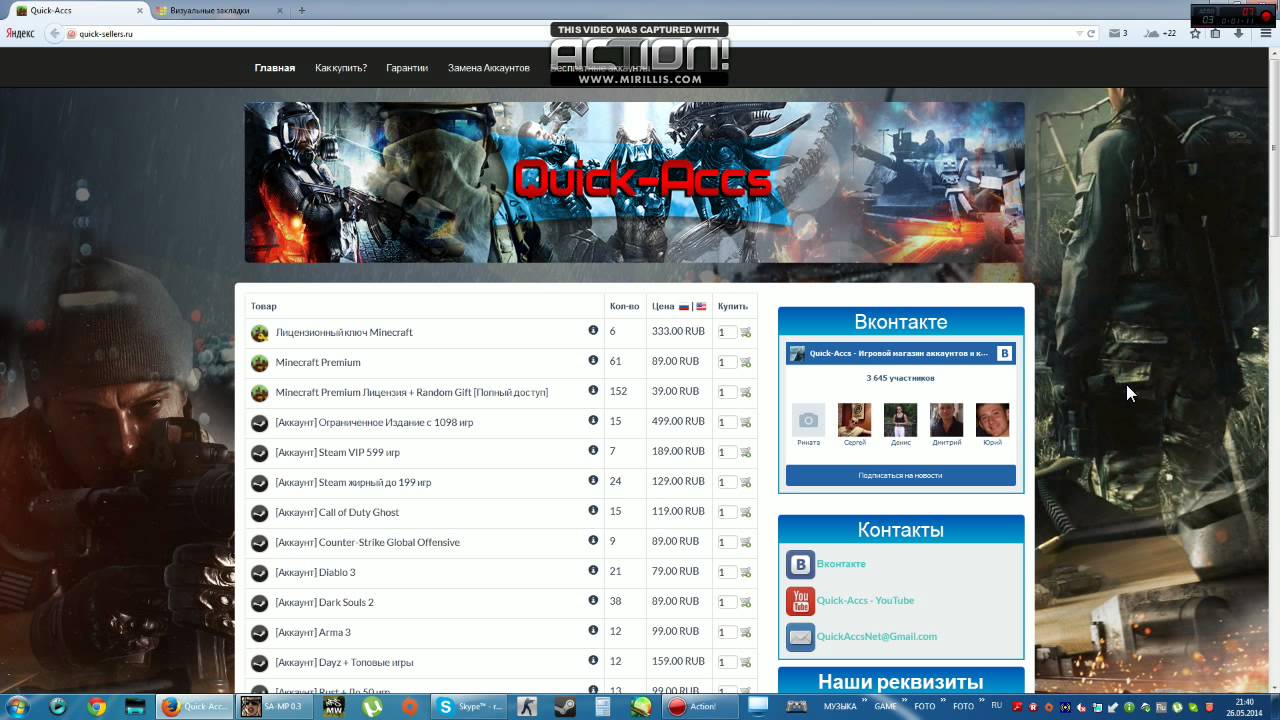Show bookmarks list icon in toolbar
1280x720 pixels.
coord(1216,33)
